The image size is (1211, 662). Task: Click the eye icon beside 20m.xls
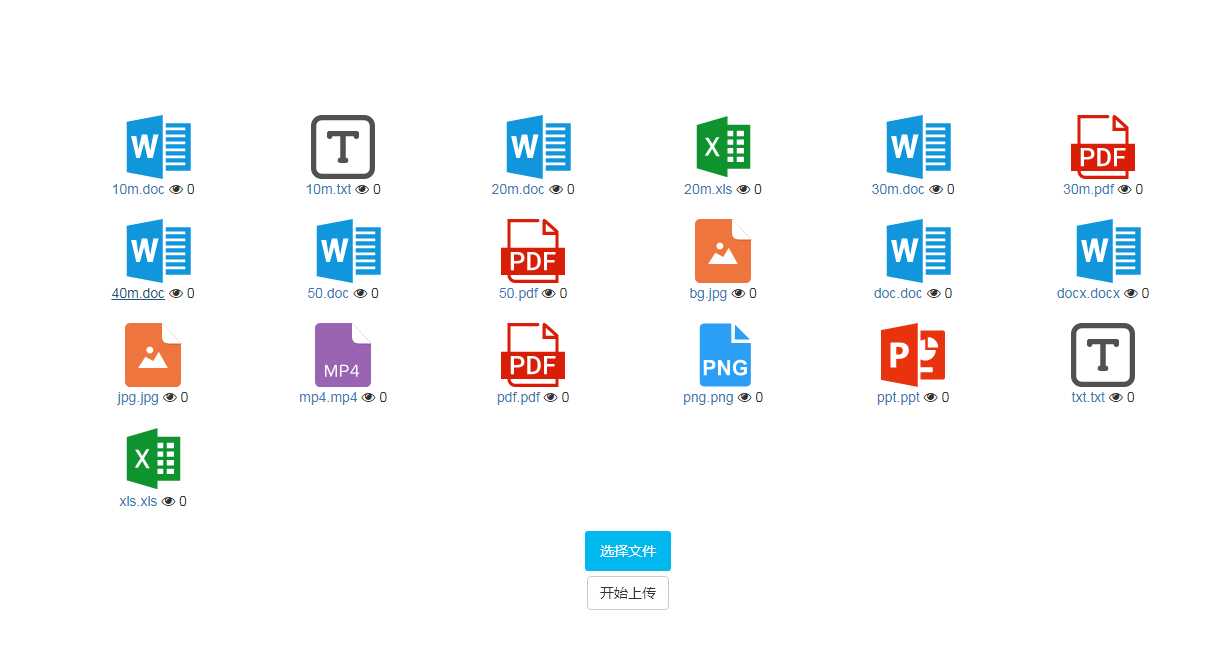tap(743, 189)
